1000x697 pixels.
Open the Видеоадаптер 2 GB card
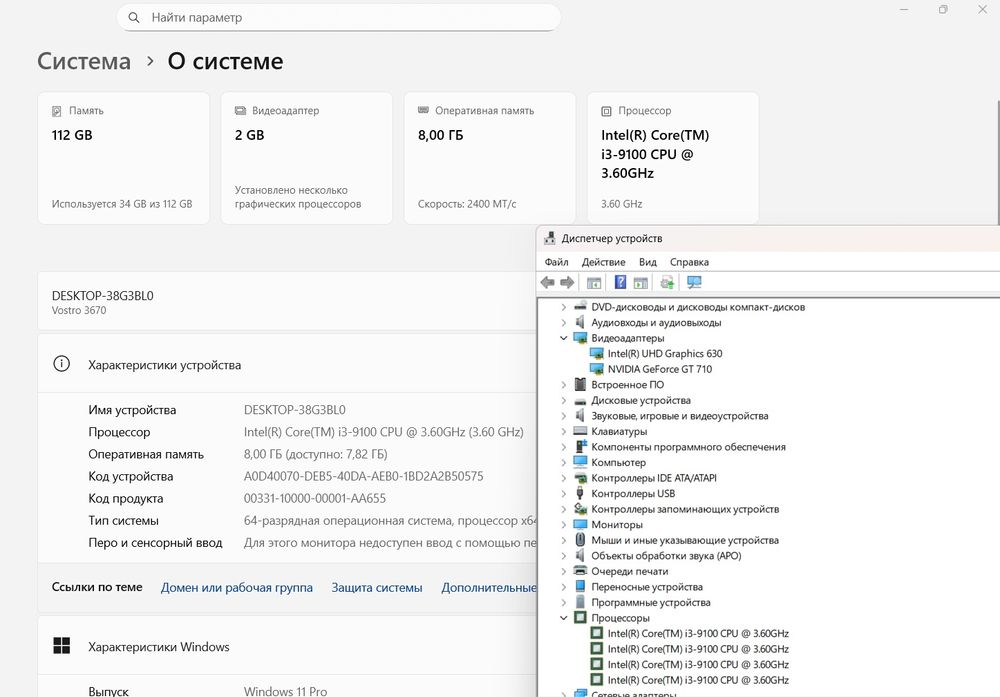point(307,158)
